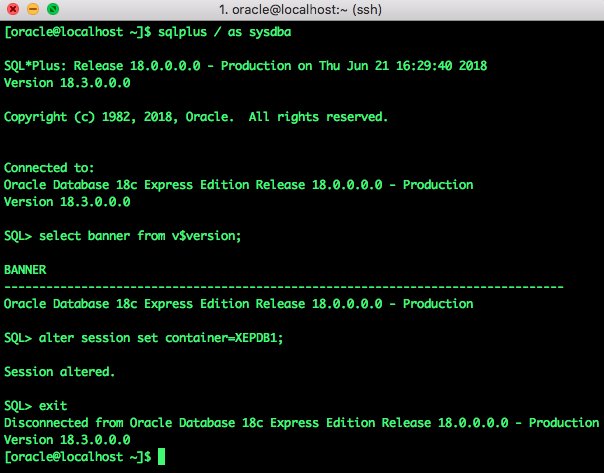The width and height of the screenshot is (604, 473).
Task: Click 'Version 18.3.0.0.0' under the Connected banner
Action: tap(67, 202)
